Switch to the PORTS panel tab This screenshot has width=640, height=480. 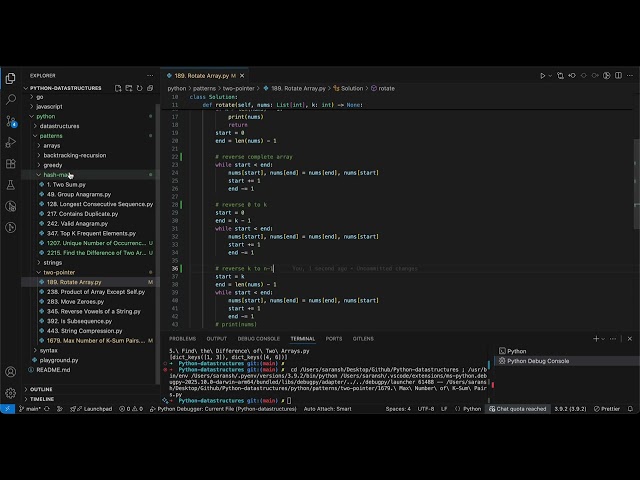tap(334, 339)
